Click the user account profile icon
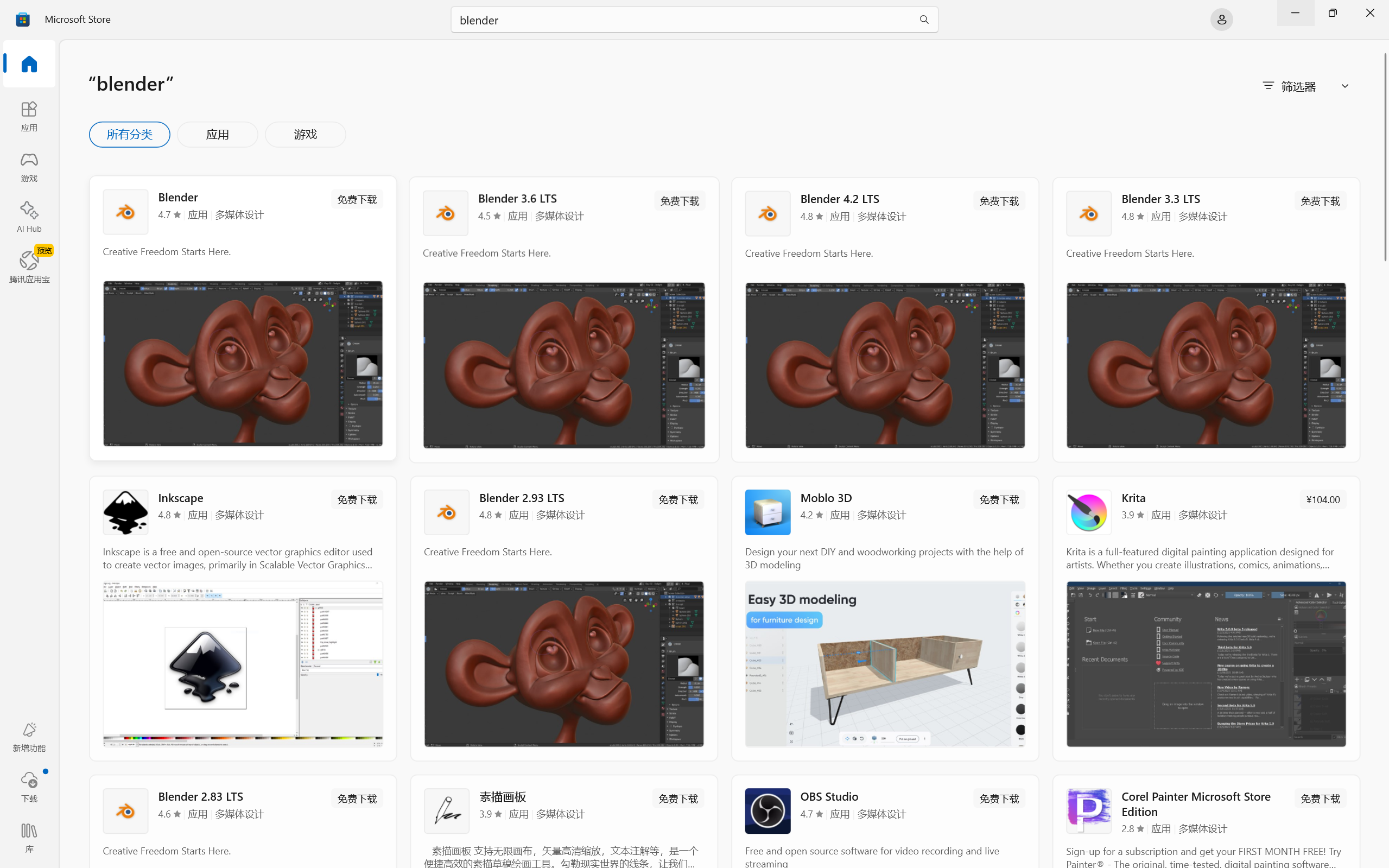This screenshot has height=868, width=1389. point(1221,20)
